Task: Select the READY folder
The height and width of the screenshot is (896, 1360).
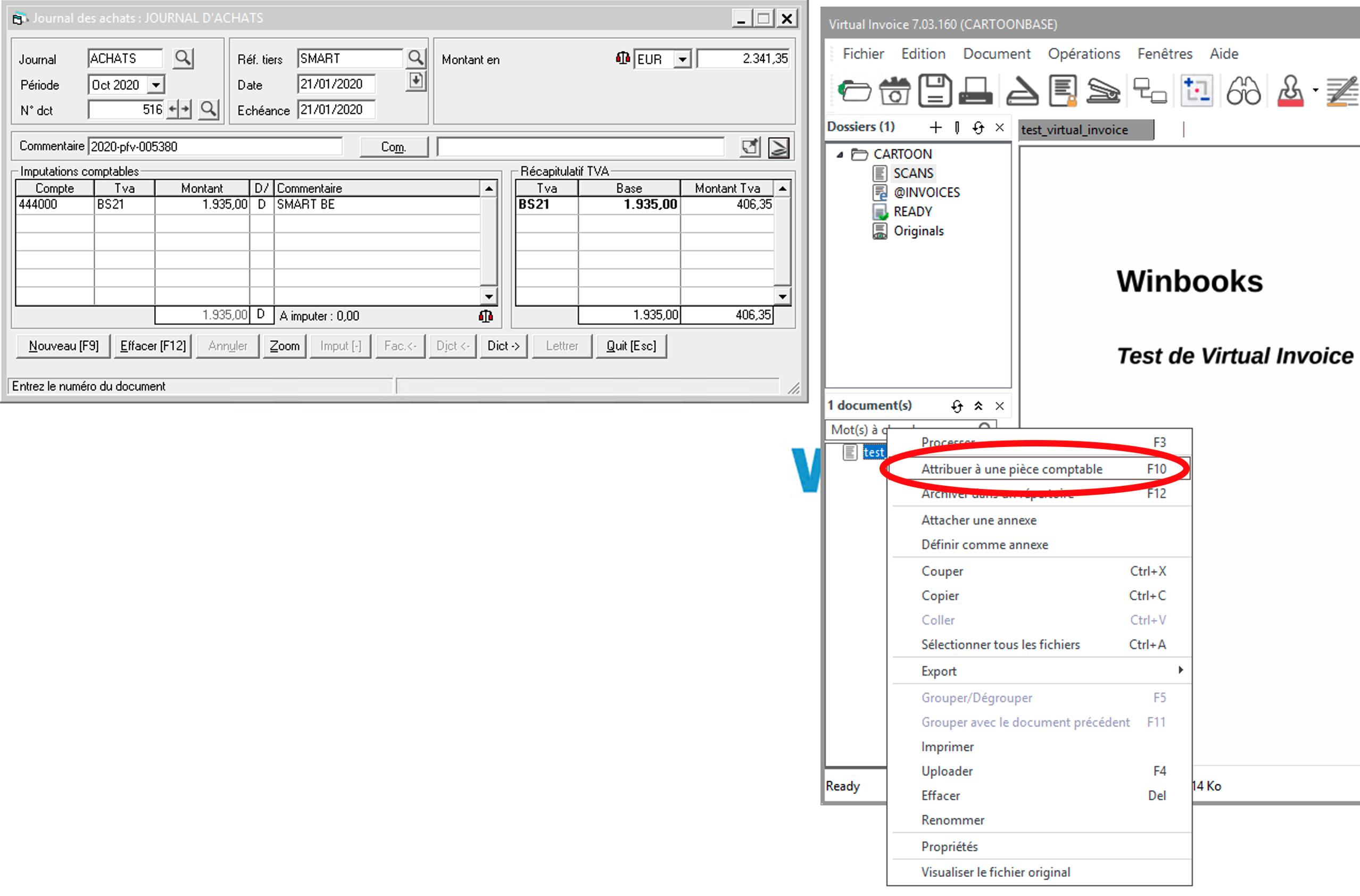Action: pyautogui.click(x=912, y=212)
